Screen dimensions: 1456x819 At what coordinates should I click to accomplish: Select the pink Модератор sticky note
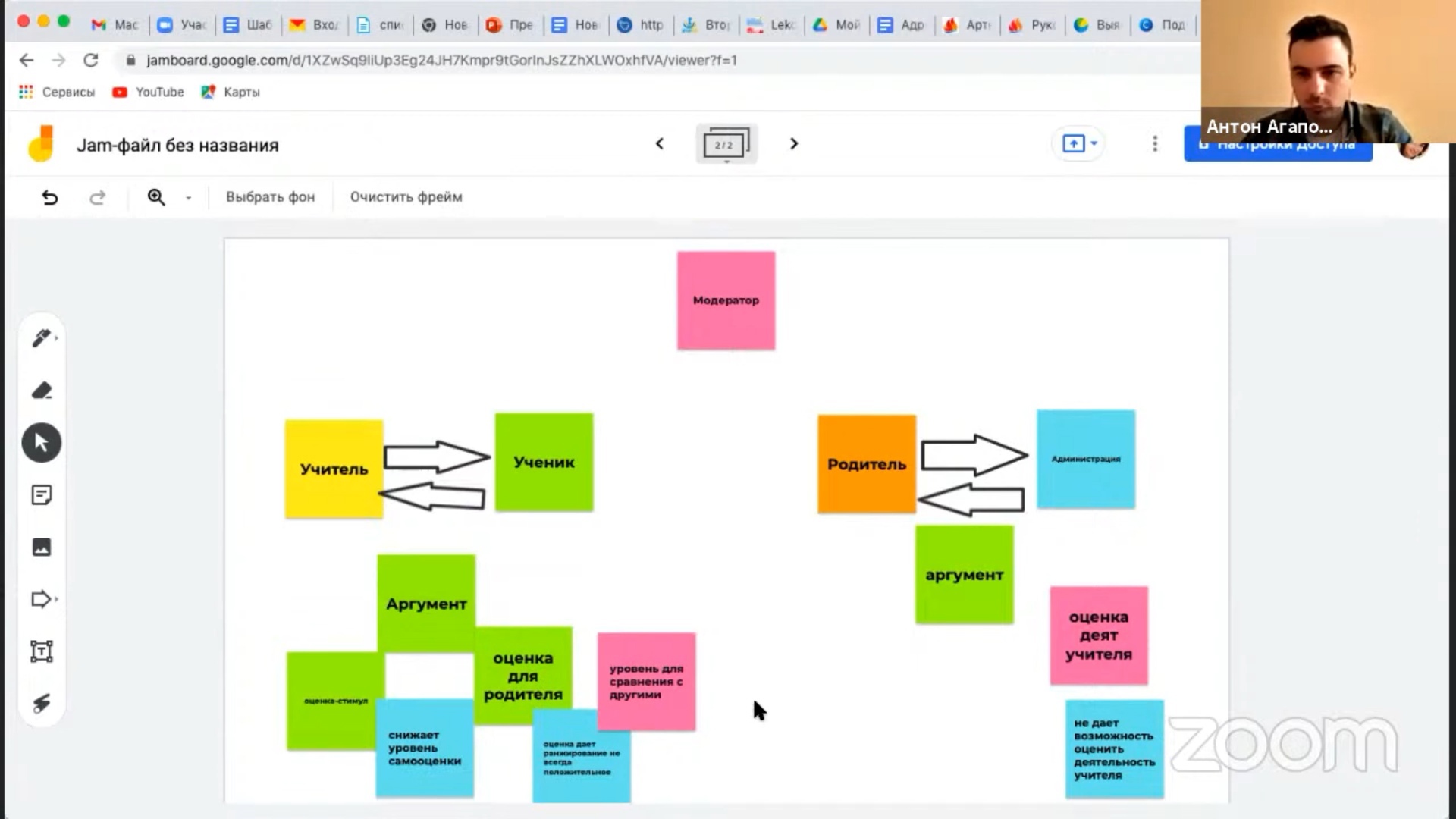(726, 300)
